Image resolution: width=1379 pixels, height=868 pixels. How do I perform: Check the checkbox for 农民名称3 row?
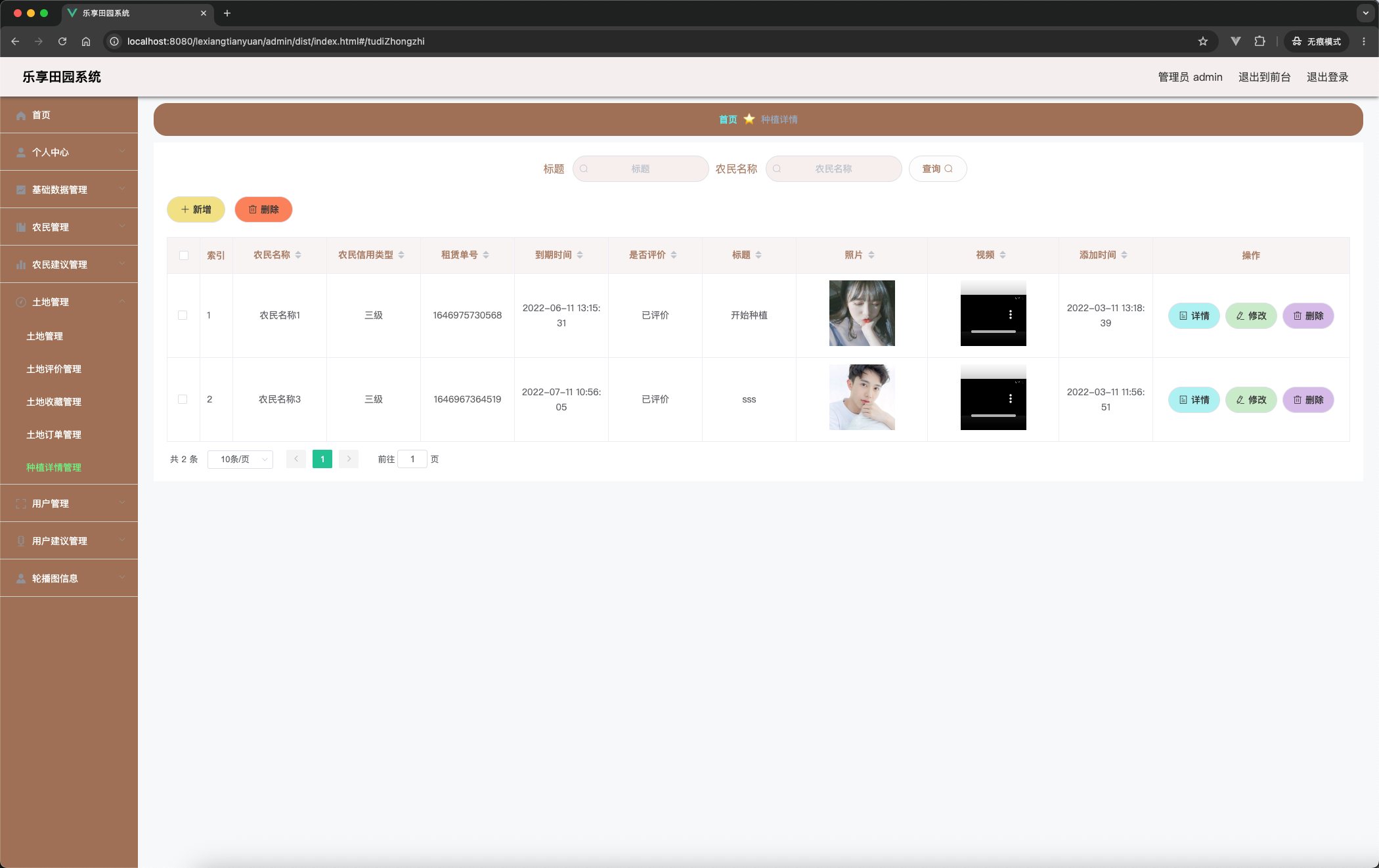(183, 399)
